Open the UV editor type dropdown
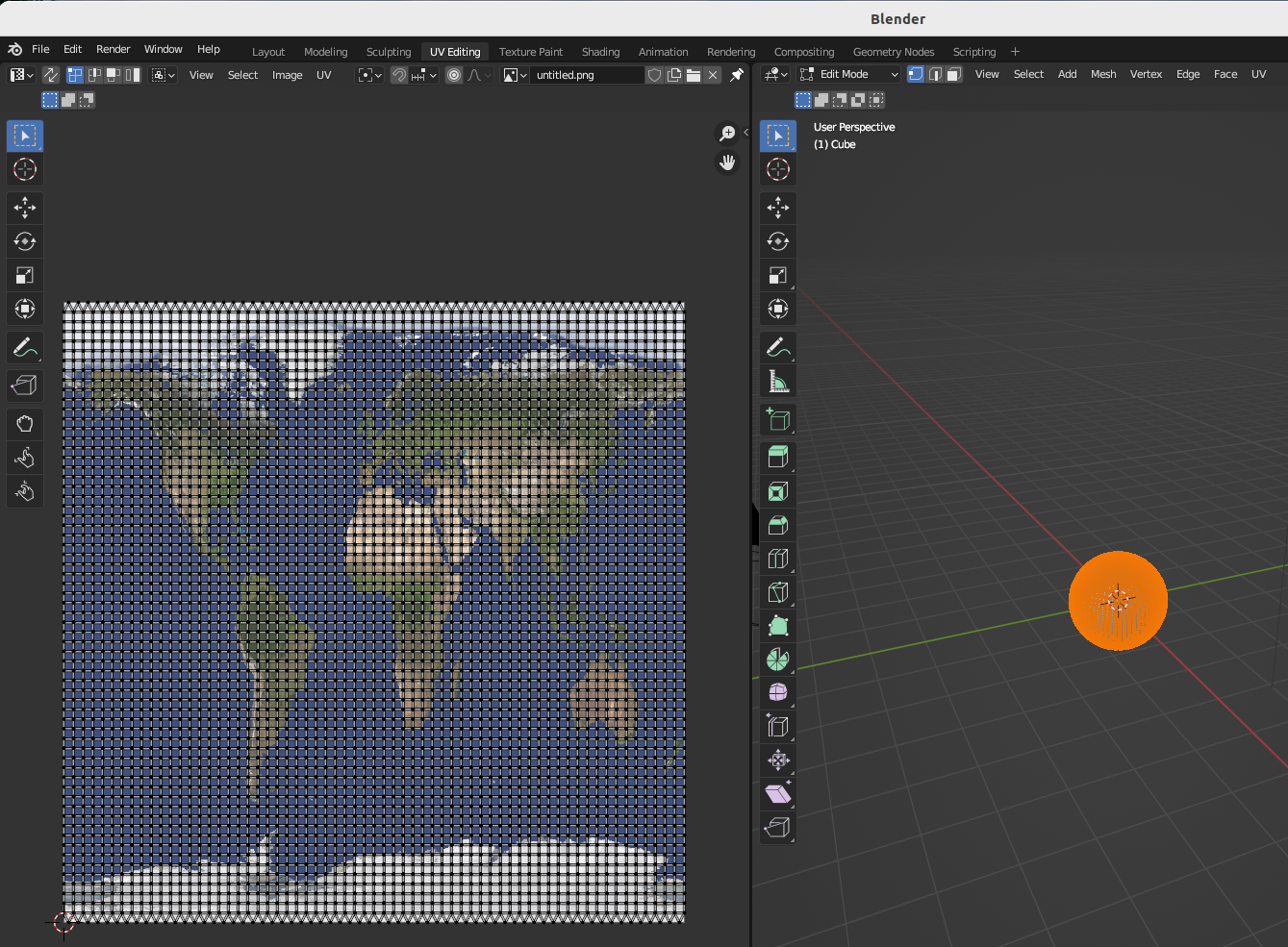Image resolution: width=1288 pixels, height=947 pixels. [x=21, y=75]
